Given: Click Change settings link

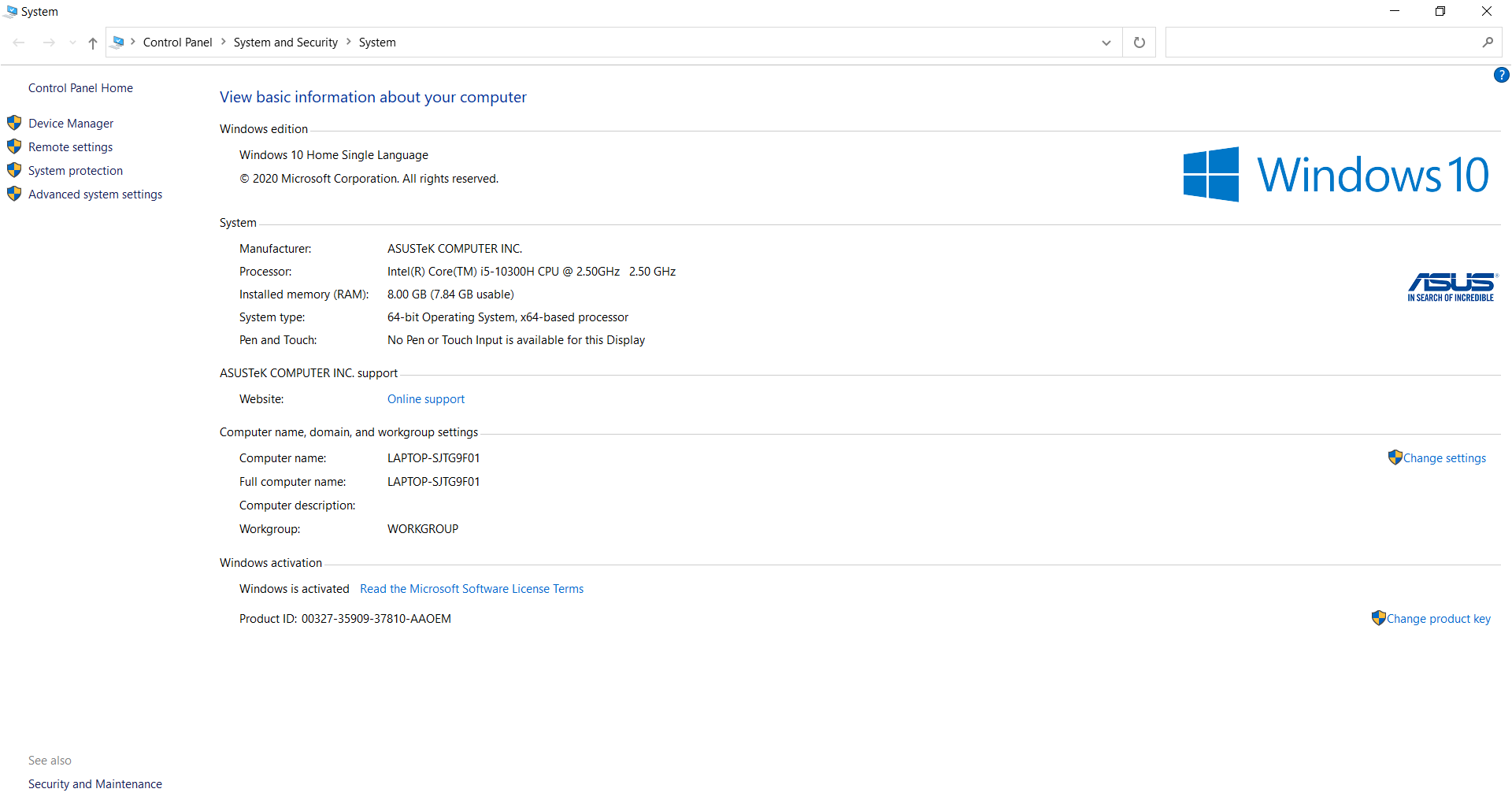Looking at the screenshot, I should (x=1444, y=458).
